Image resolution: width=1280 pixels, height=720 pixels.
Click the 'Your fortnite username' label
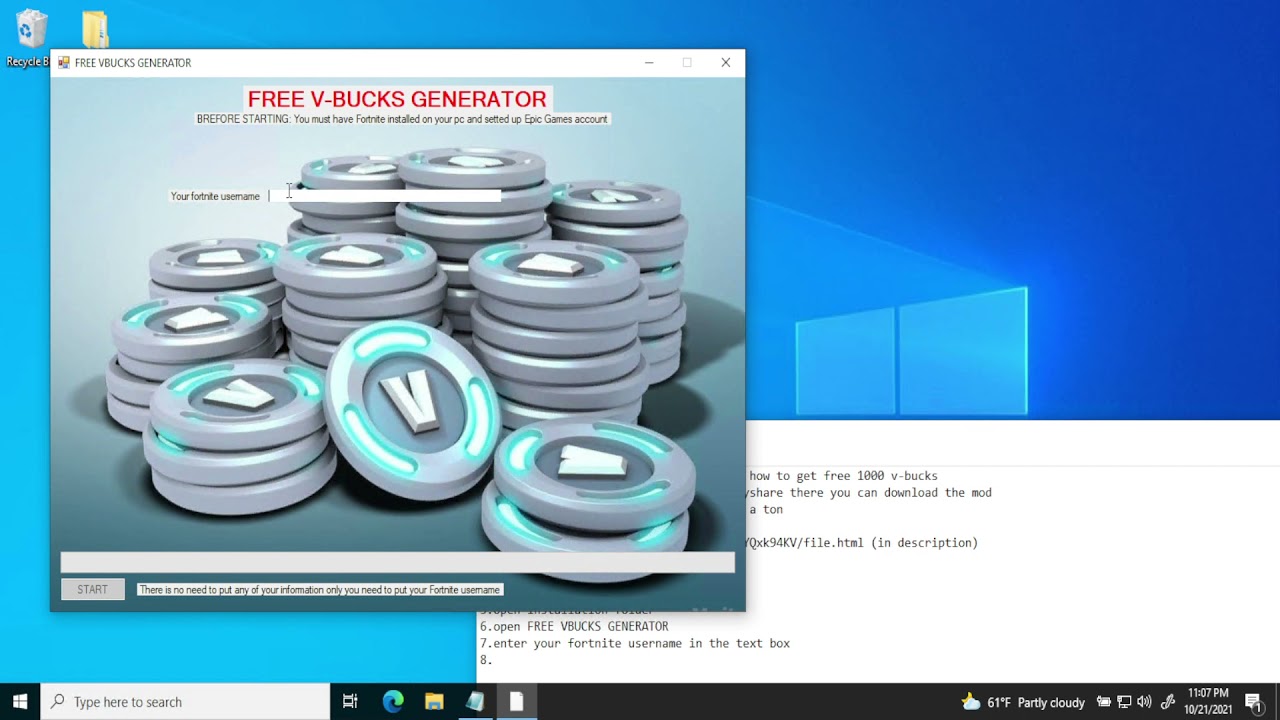click(215, 196)
